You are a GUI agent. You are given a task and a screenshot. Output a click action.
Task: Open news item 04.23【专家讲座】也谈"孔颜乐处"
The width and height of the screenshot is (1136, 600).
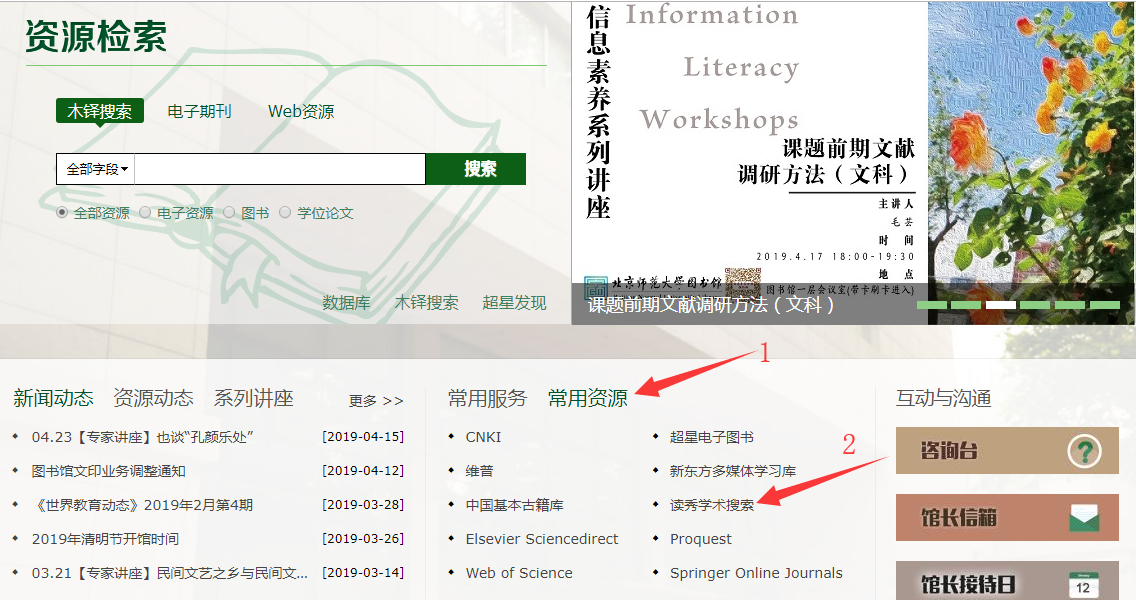tap(143, 437)
